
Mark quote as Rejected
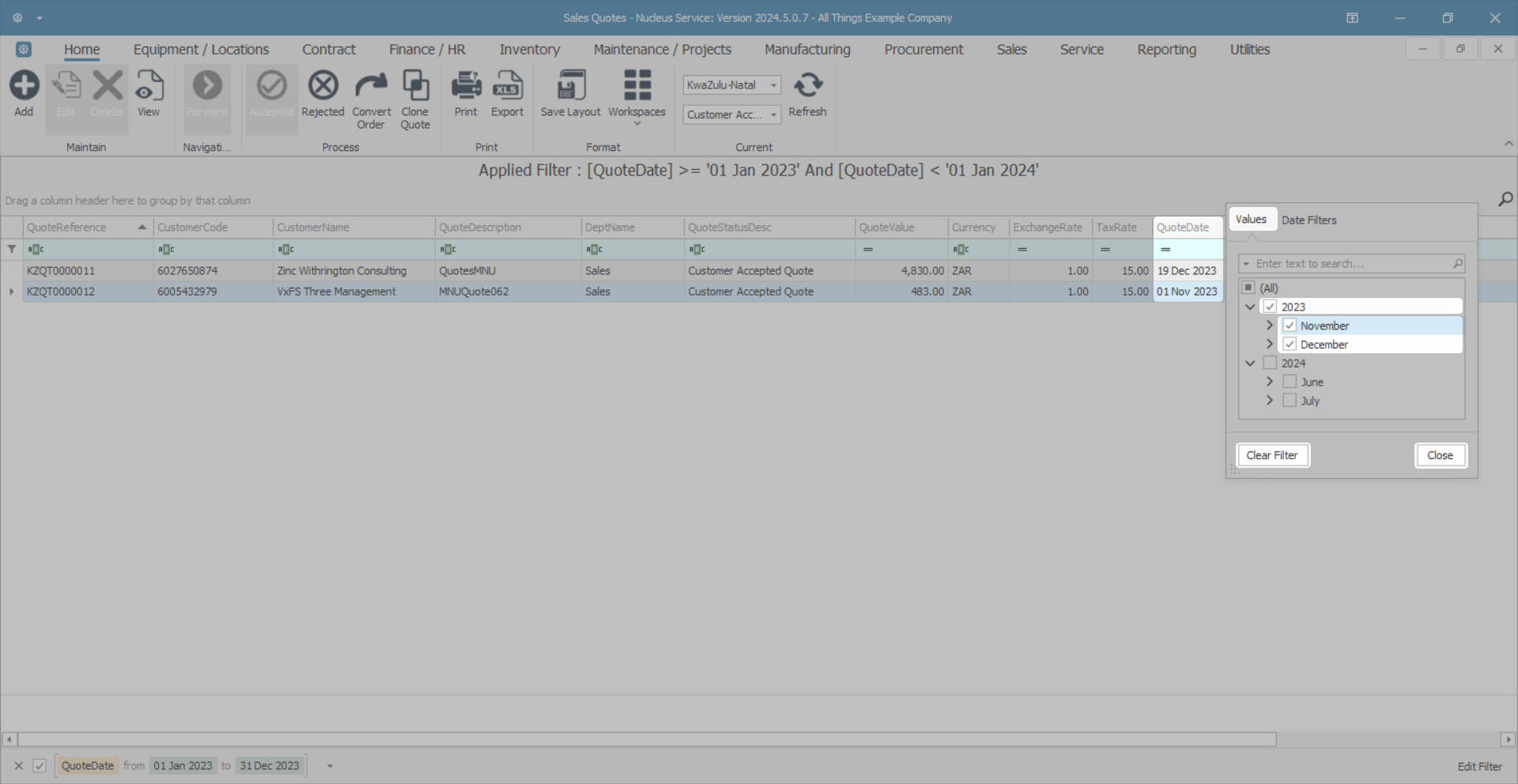tap(323, 95)
